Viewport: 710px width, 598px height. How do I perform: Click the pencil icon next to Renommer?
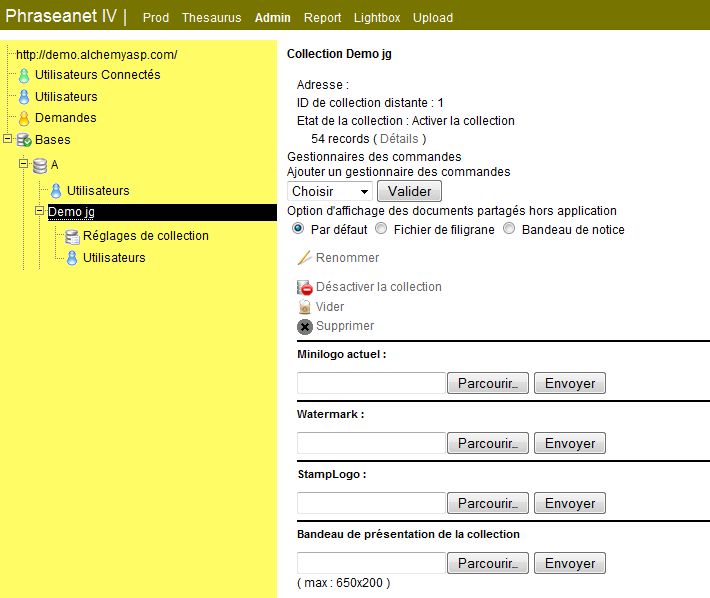304,258
